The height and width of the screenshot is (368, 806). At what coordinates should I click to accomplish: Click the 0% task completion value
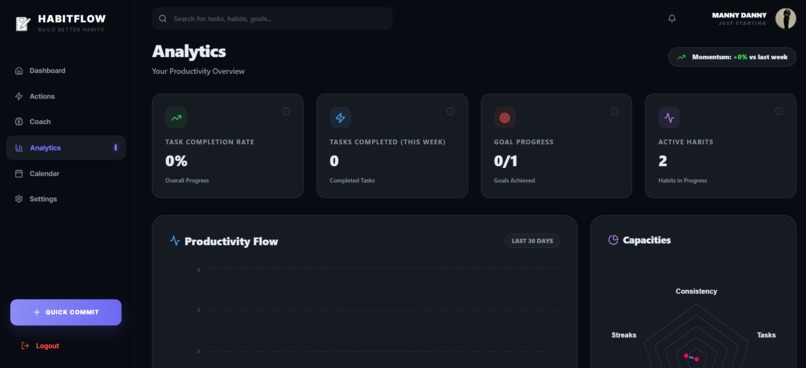click(x=176, y=161)
